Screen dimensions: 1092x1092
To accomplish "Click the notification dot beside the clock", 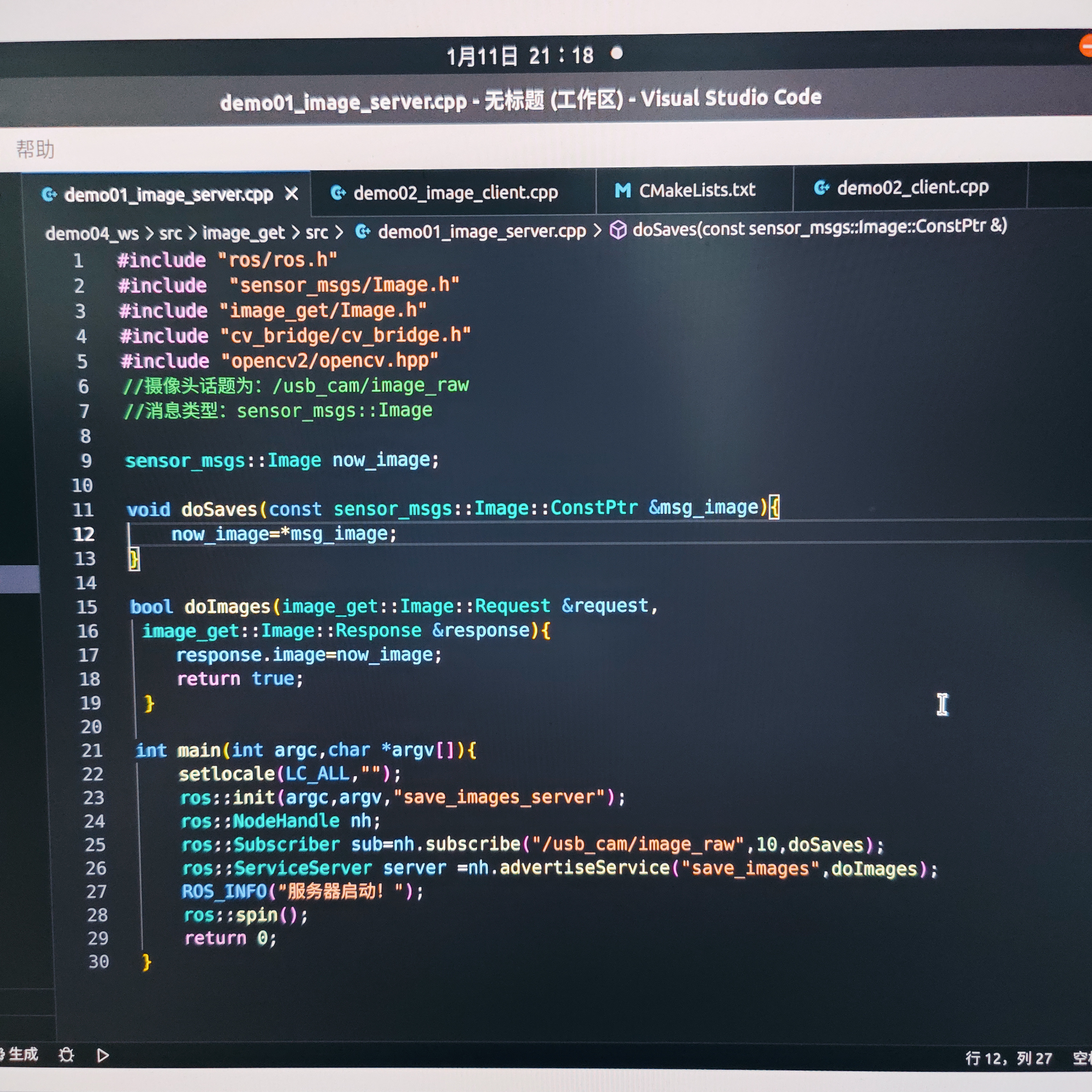I will point(617,54).
